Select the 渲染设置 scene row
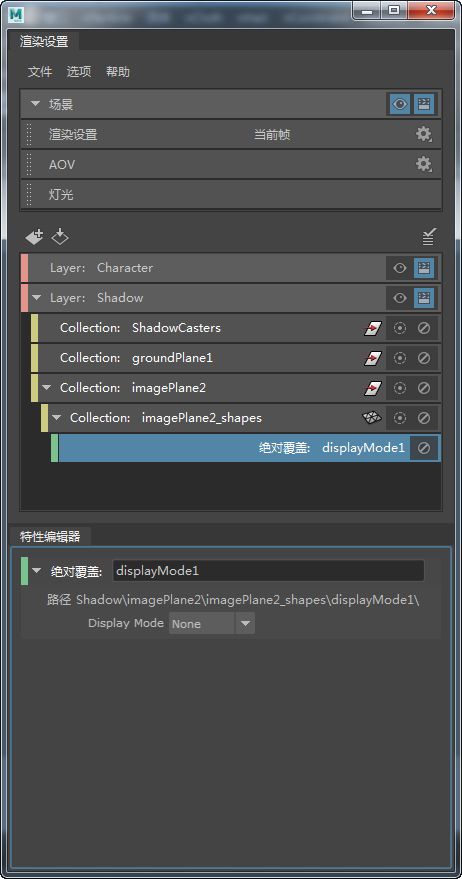The width and height of the screenshot is (462, 879). click(x=231, y=135)
